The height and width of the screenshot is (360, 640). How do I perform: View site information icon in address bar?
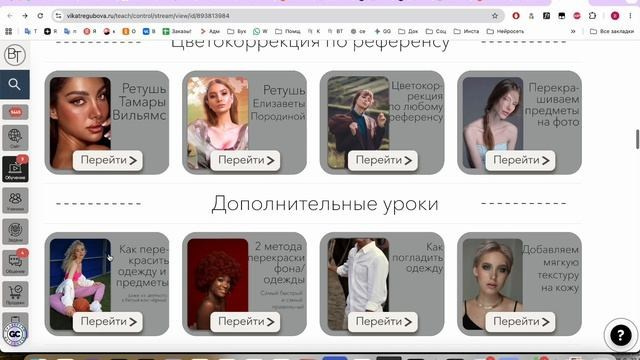point(58,16)
